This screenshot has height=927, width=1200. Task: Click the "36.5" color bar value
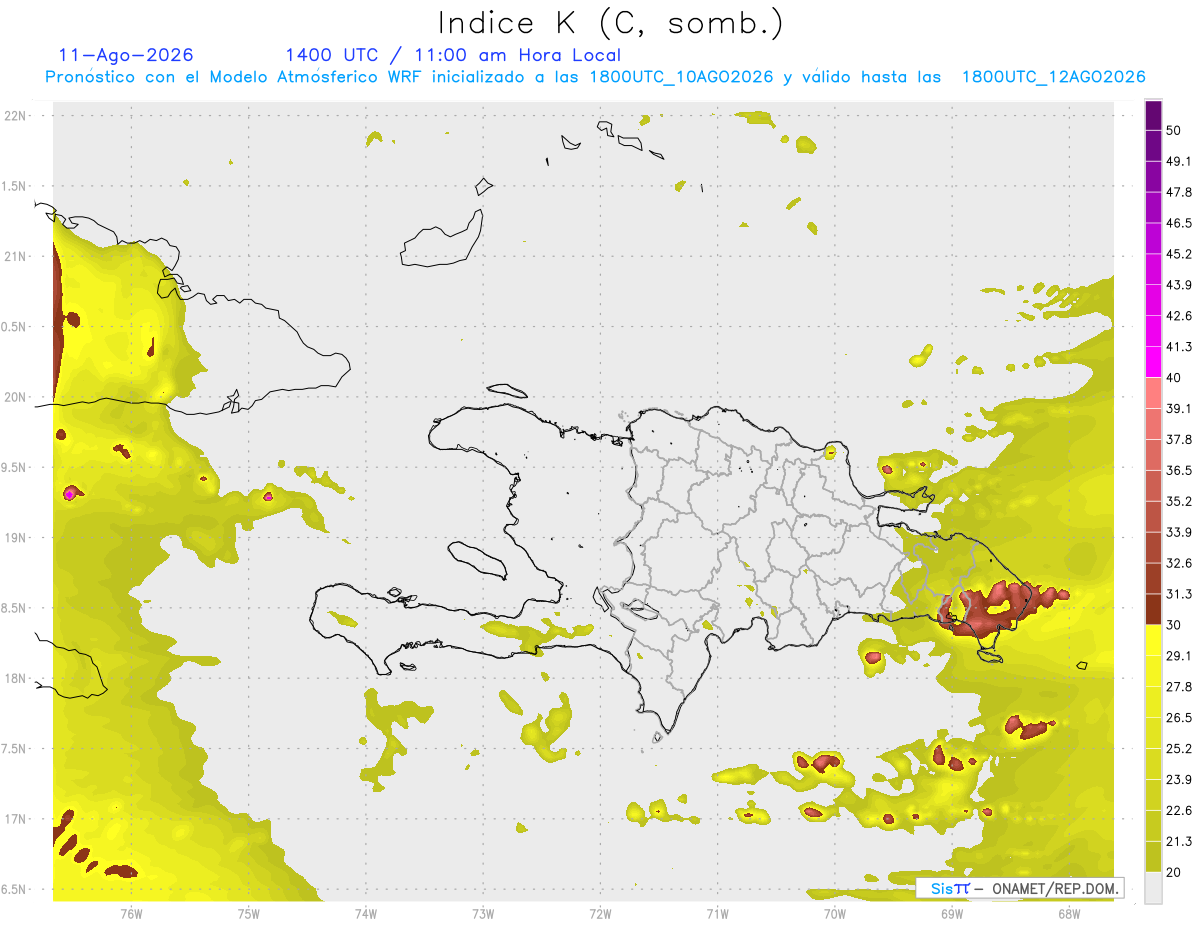(x=1179, y=470)
